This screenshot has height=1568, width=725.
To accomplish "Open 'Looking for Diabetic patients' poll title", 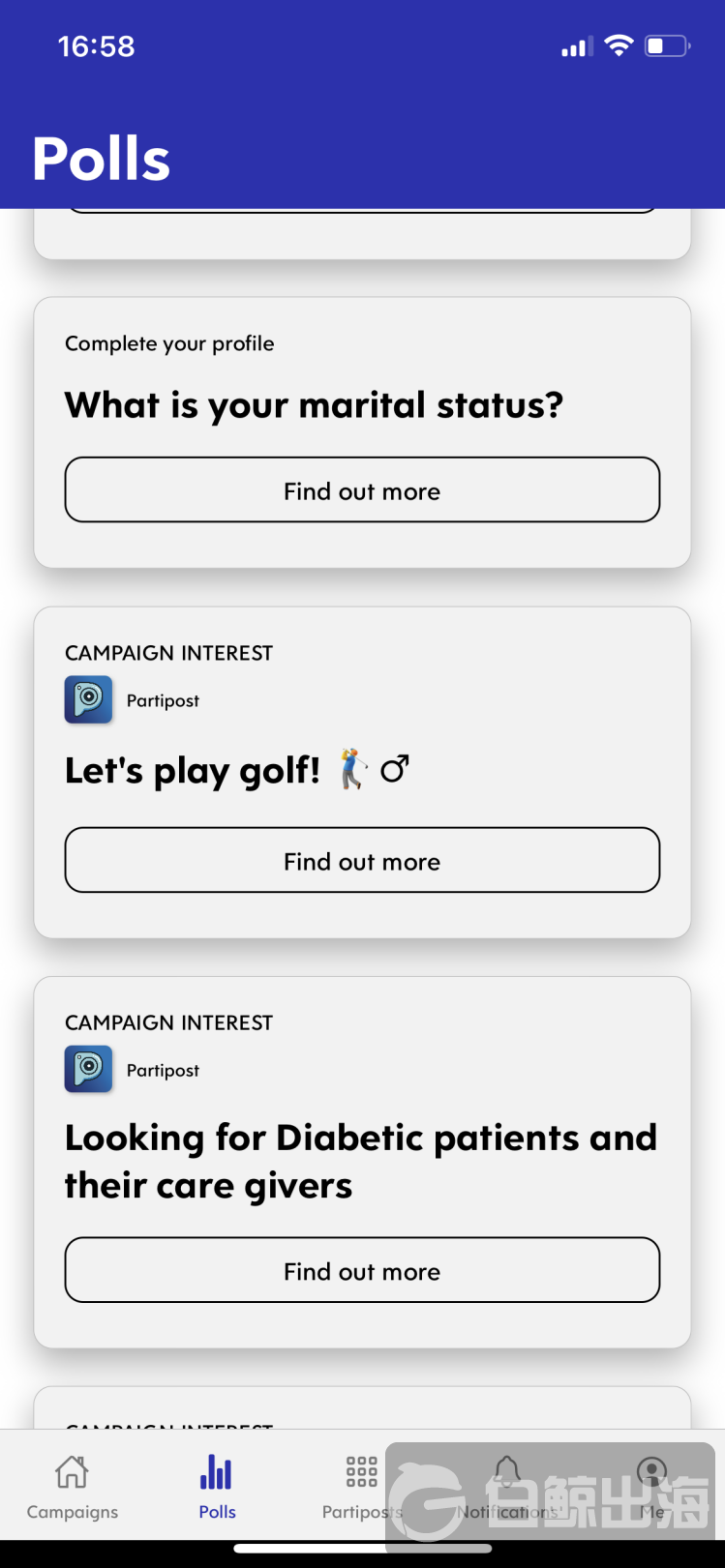I will 361,1162.
